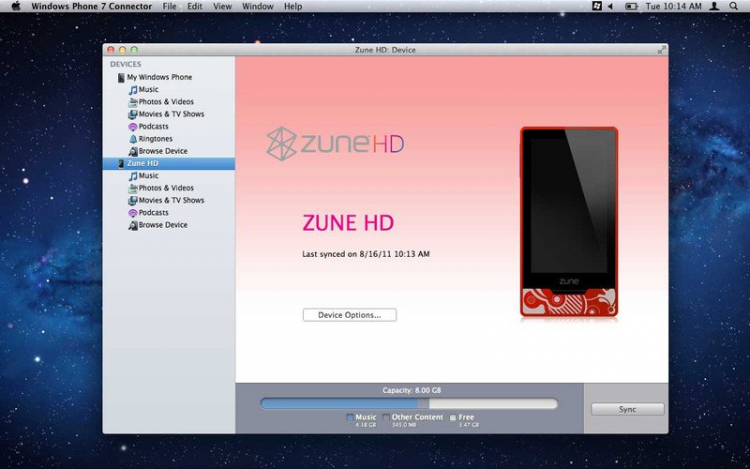Open the File menu
The height and width of the screenshot is (469, 750).
point(169,6)
